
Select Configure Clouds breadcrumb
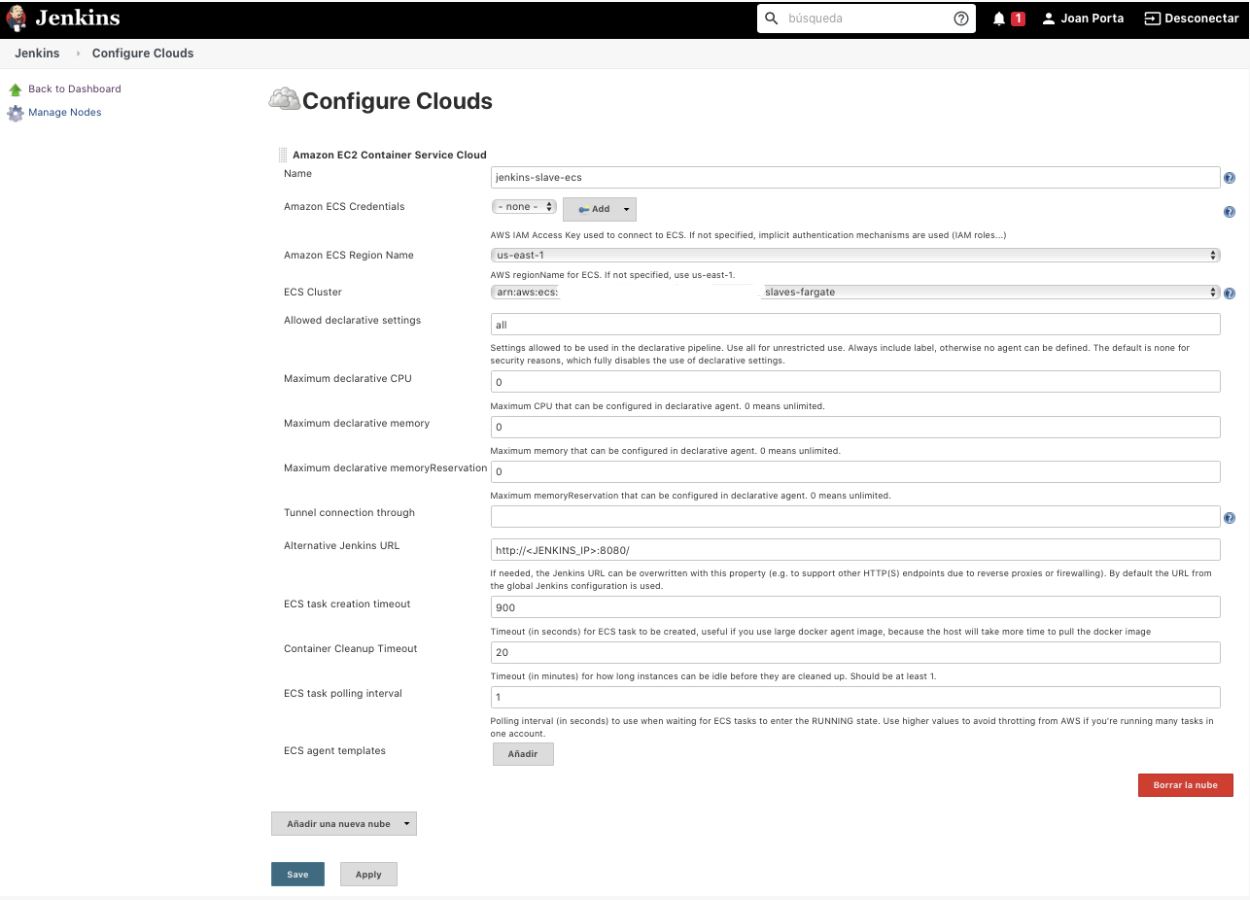(143, 53)
